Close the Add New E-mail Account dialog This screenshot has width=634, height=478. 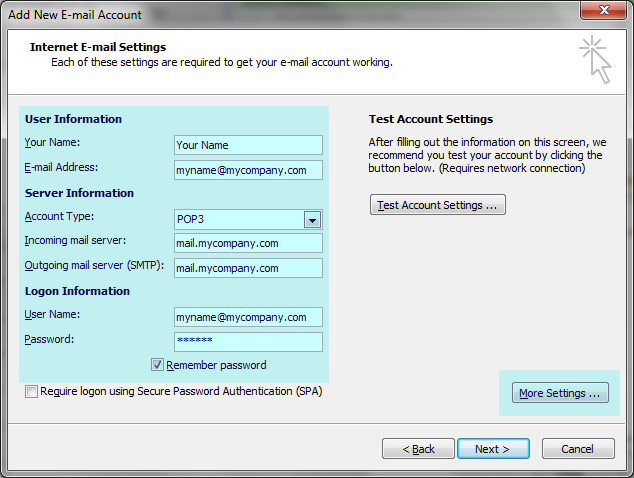click(x=603, y=13)
